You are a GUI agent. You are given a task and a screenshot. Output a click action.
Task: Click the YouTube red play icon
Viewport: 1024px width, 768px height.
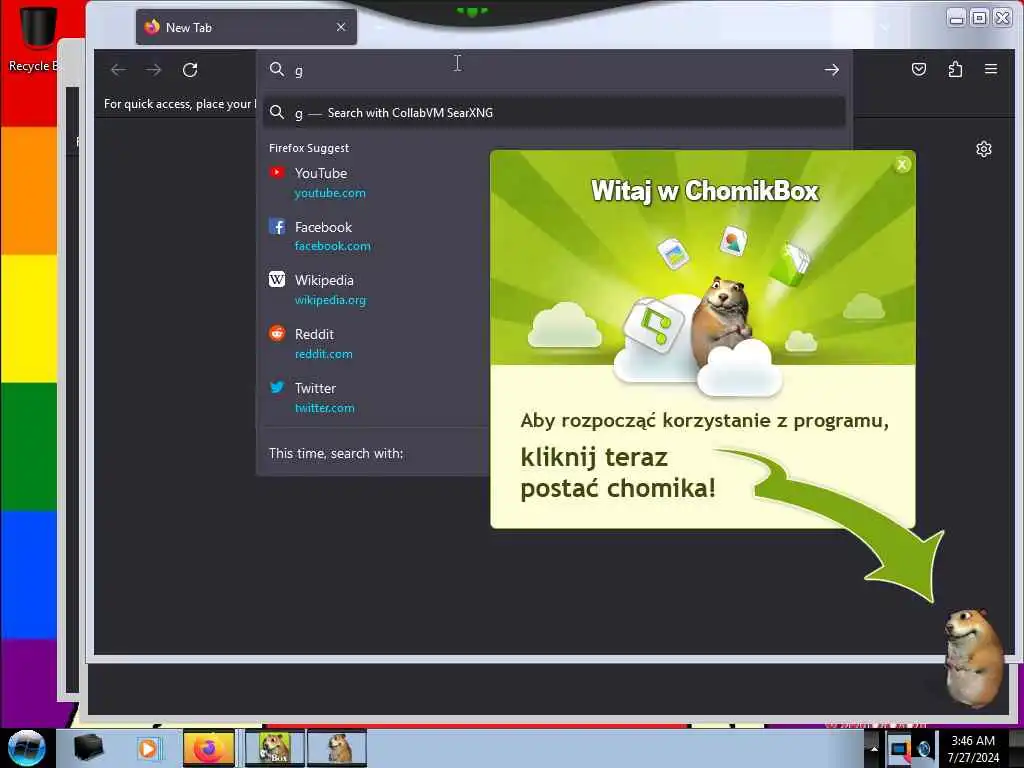[277, 172]
